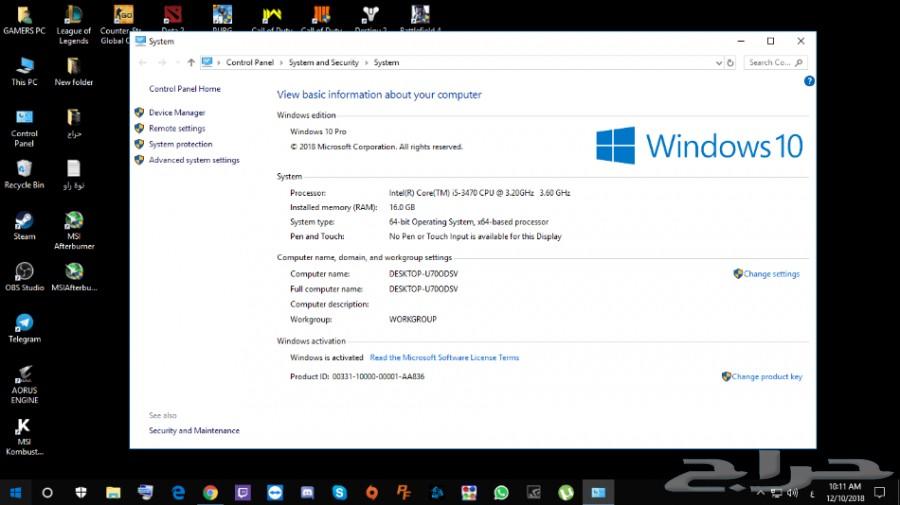Launch Steam from the desktop
This screenshot has width=900, height=505.
(24, 226)
